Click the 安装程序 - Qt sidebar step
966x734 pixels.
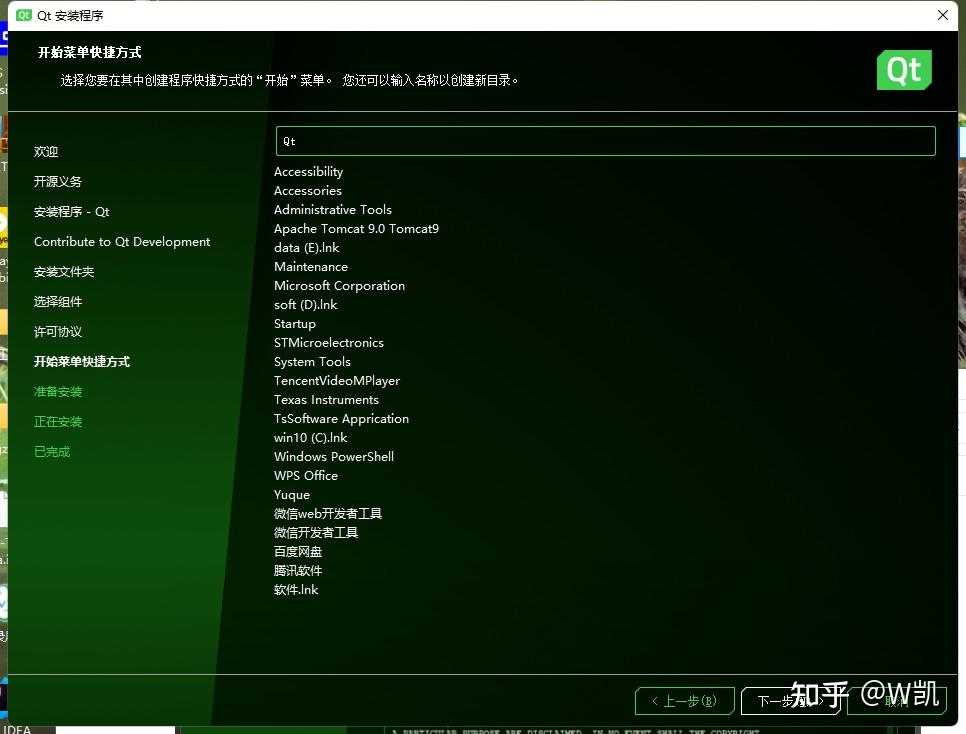[x=71, y=212]
